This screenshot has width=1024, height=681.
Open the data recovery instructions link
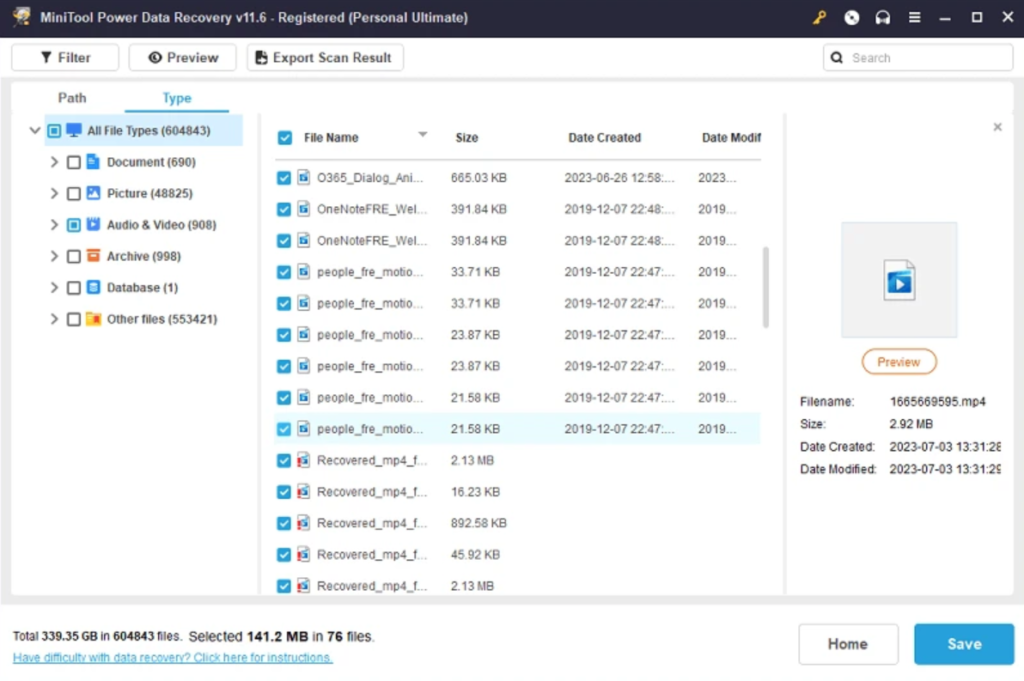[172, 658]
